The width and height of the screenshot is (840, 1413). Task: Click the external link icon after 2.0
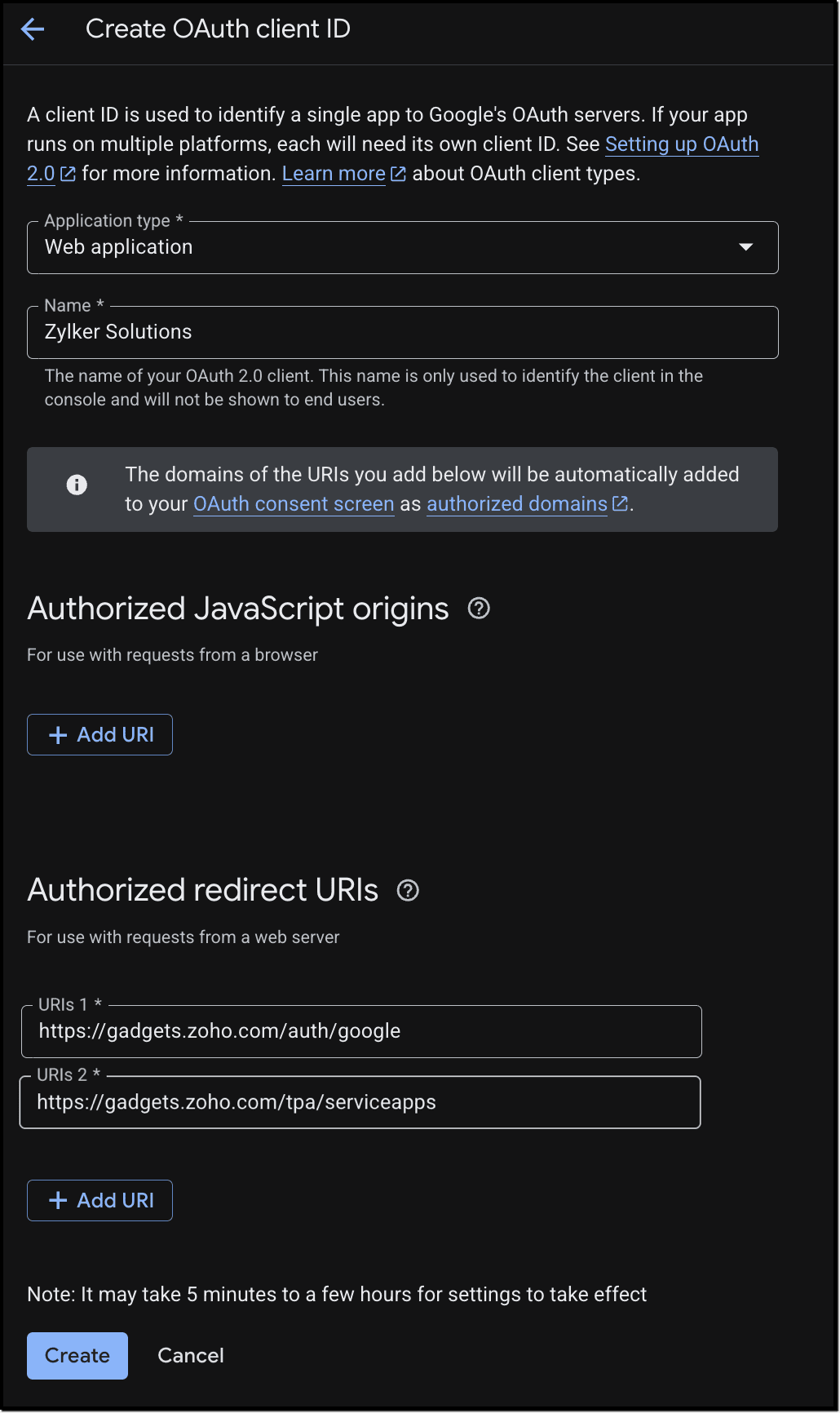69,174
